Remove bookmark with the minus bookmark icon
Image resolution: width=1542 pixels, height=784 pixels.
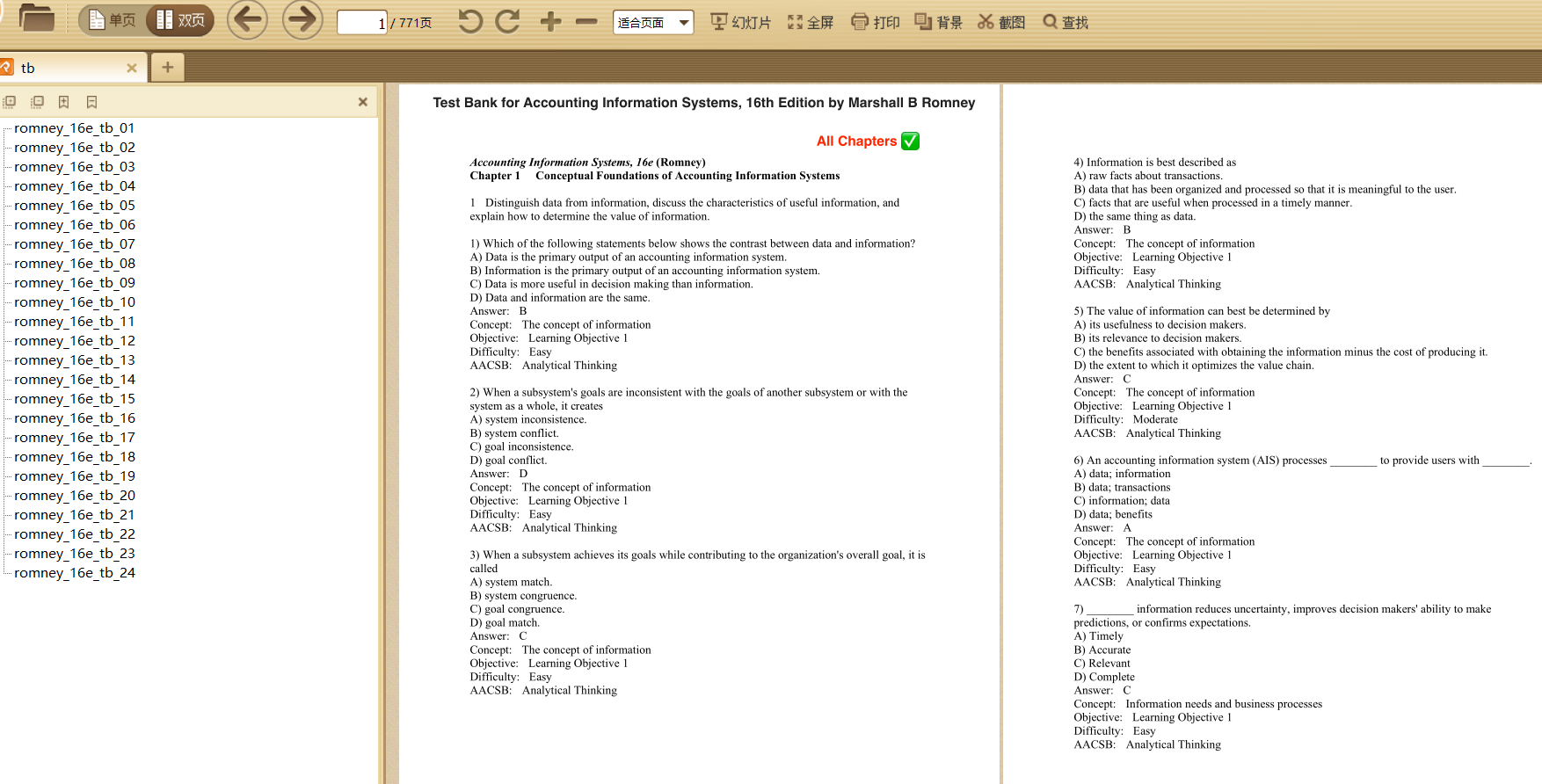pos(91,102)
